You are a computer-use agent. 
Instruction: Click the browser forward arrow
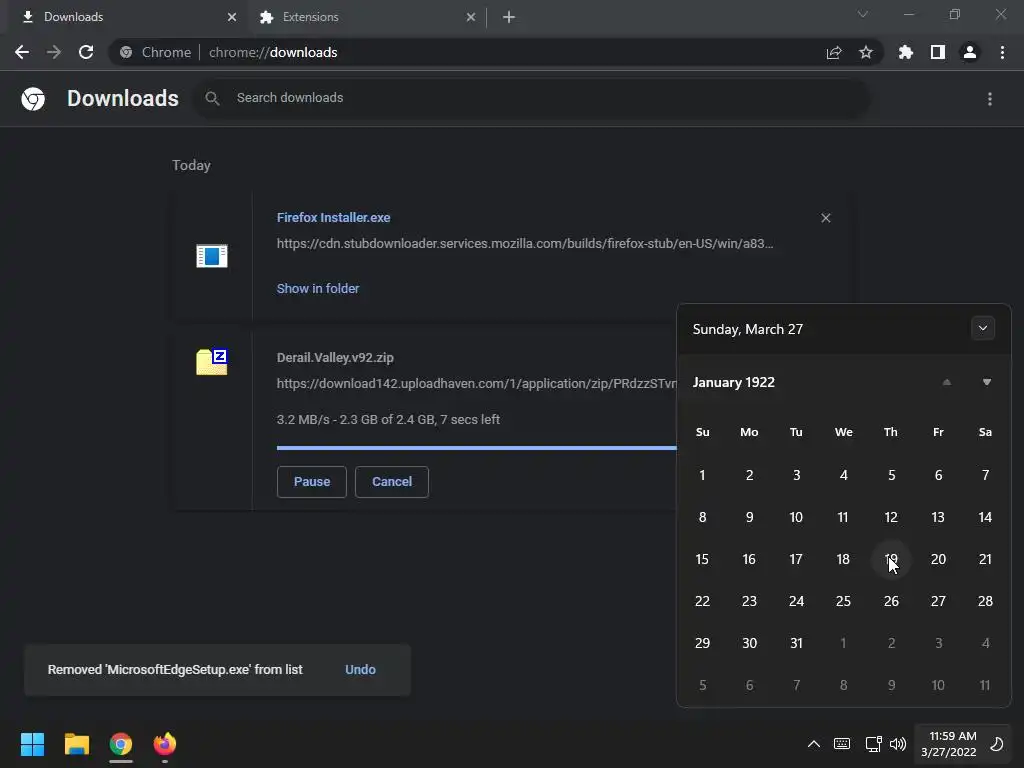54,52
